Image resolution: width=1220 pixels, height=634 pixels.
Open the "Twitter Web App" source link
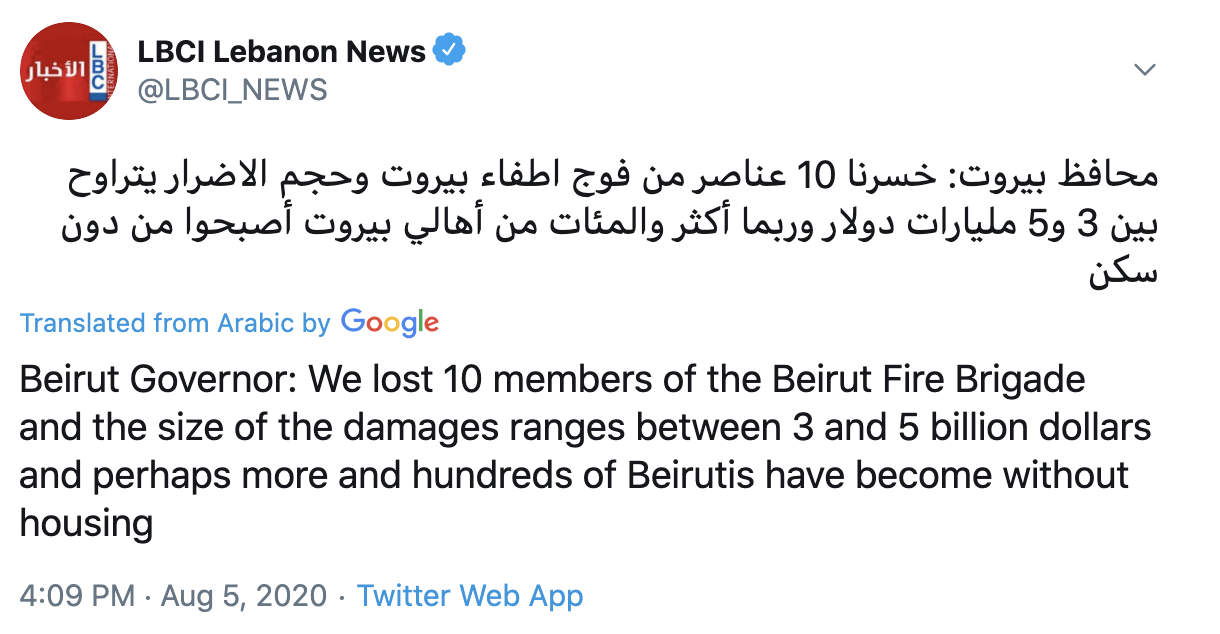coord(470,597)
